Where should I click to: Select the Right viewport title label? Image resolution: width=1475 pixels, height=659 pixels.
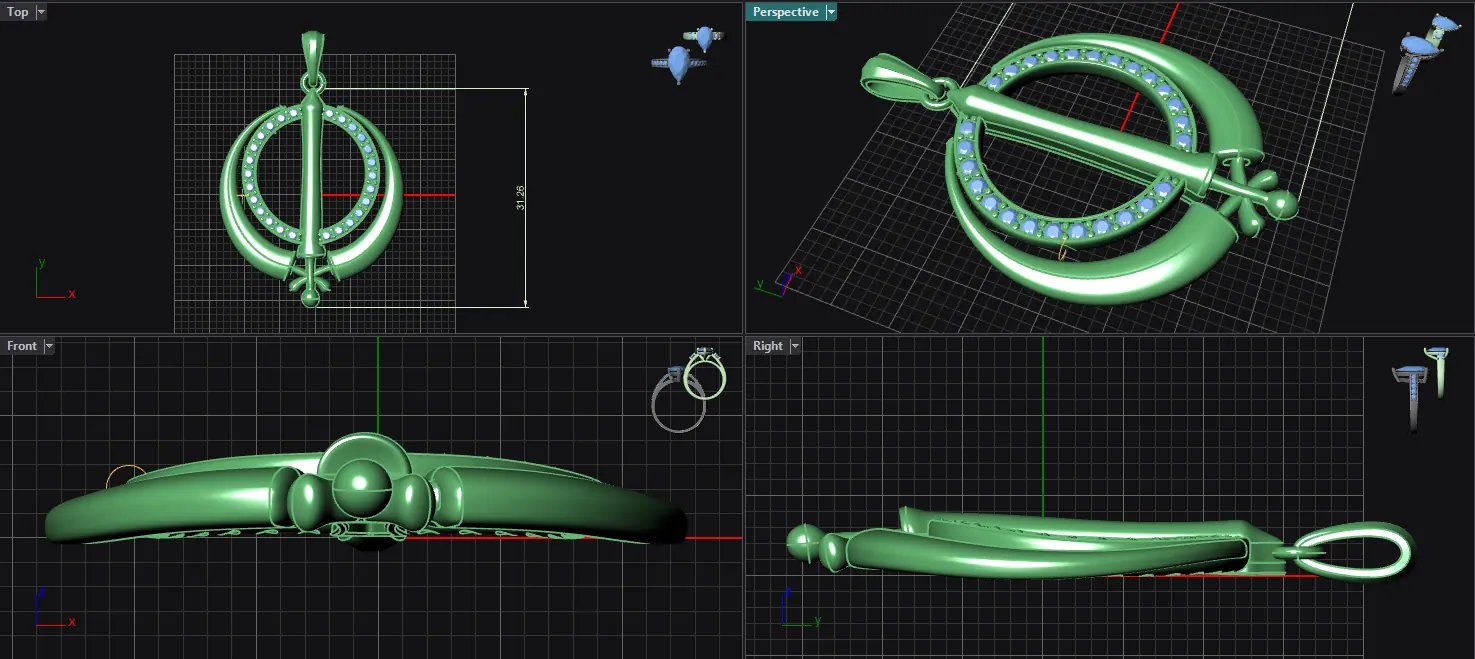768,346
